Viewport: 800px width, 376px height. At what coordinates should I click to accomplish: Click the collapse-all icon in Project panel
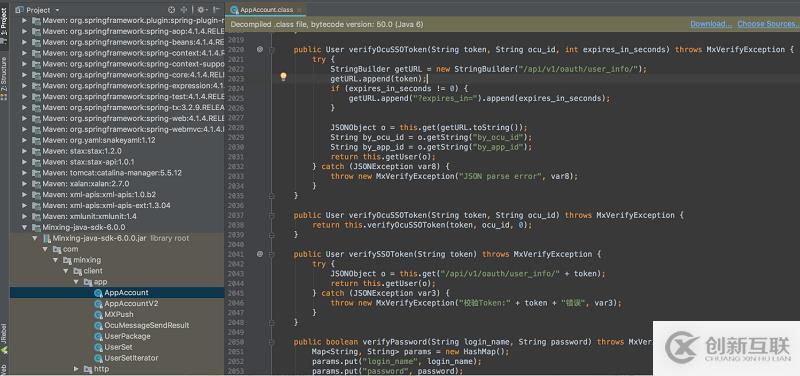(x=184, y=10)
